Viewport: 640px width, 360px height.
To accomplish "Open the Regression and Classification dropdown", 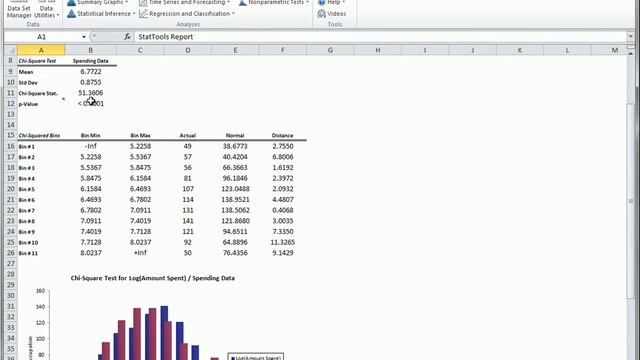I will pos(187,13).
